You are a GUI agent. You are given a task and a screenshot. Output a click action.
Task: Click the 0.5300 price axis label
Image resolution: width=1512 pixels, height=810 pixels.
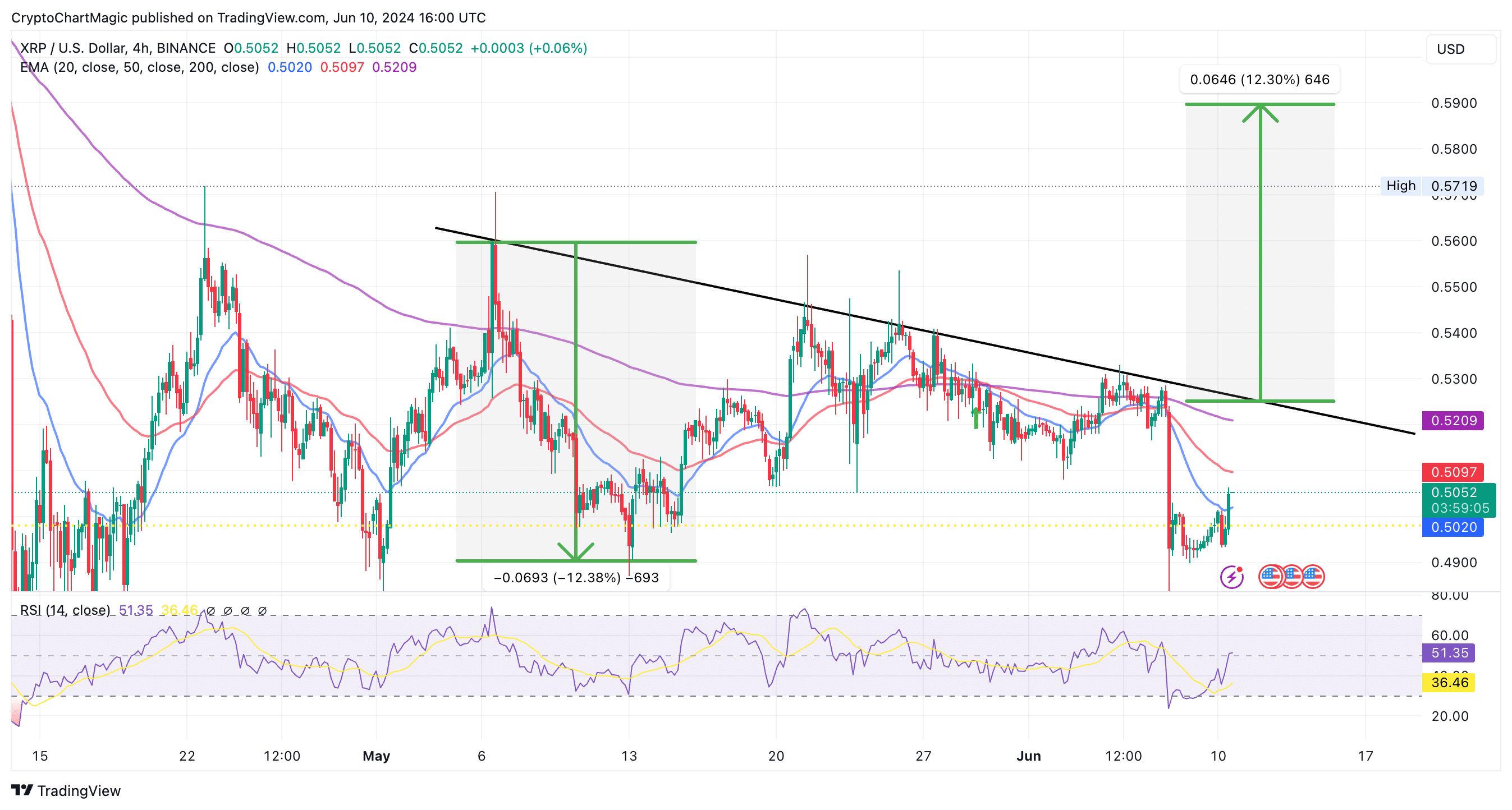(x=1454, y=379)
